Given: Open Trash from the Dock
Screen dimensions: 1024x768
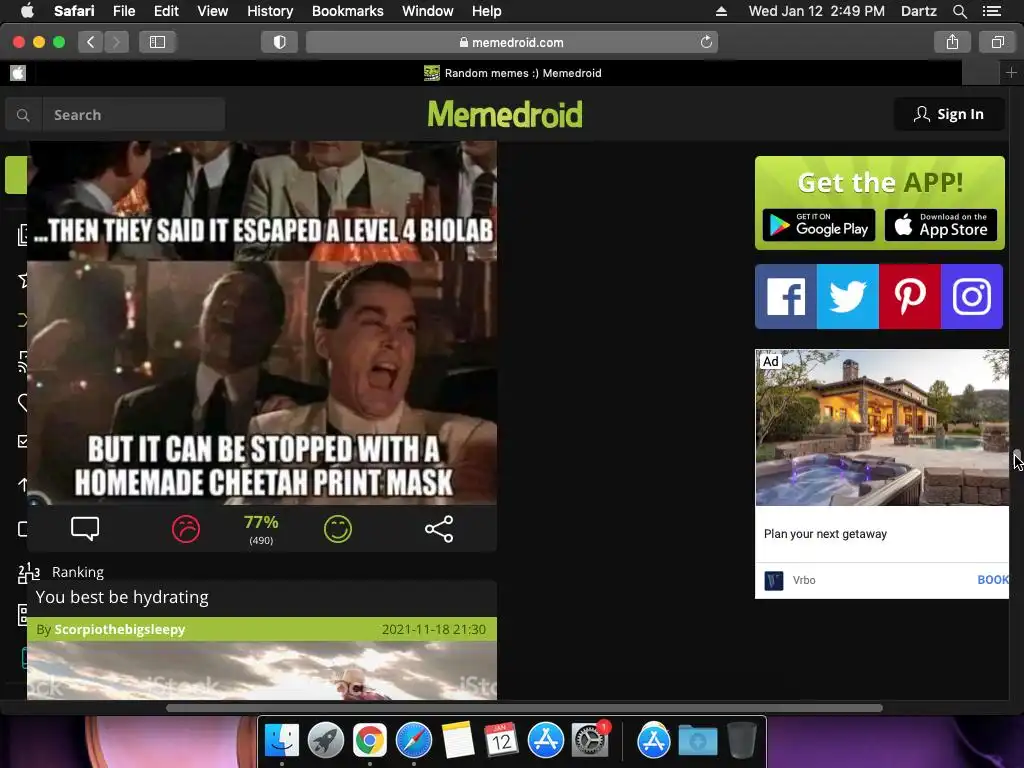Looking at the screenshot, I should pos(741,740).
